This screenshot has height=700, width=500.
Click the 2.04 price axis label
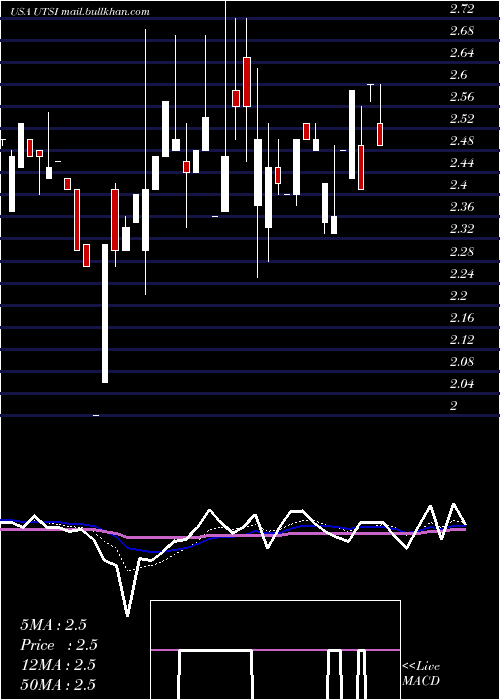click(x=462, y=384)
